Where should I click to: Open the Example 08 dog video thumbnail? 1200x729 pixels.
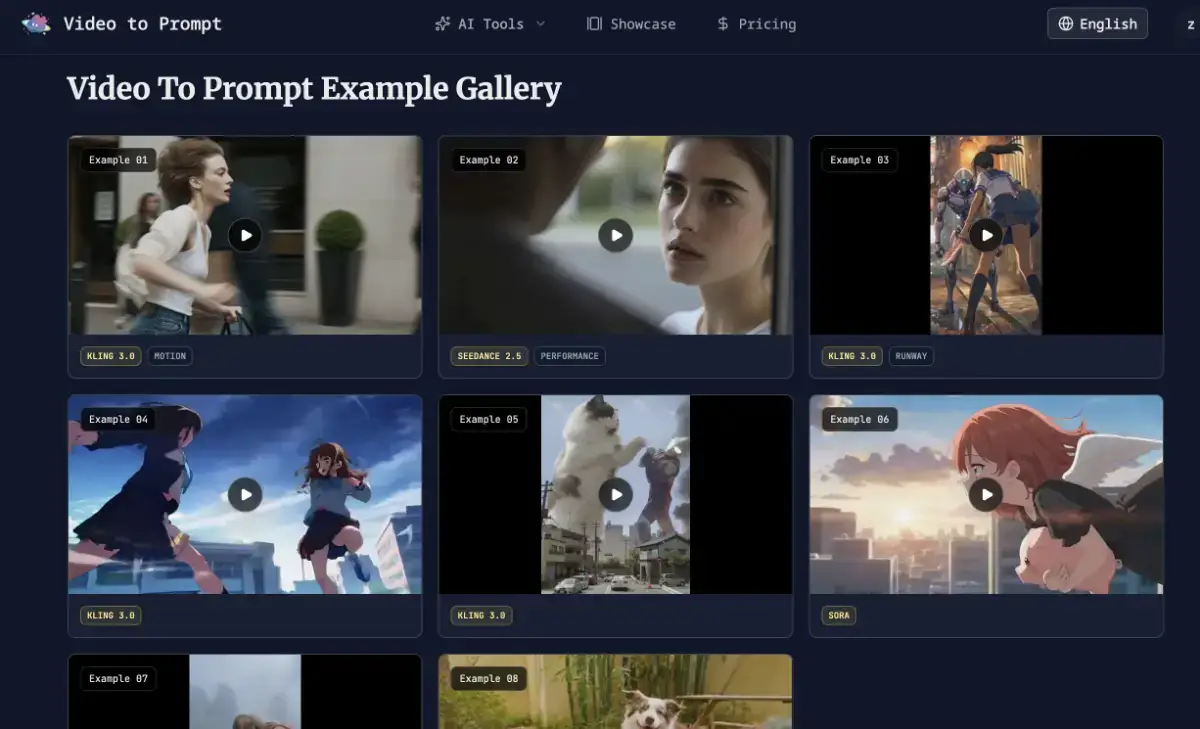click(616, 692)
